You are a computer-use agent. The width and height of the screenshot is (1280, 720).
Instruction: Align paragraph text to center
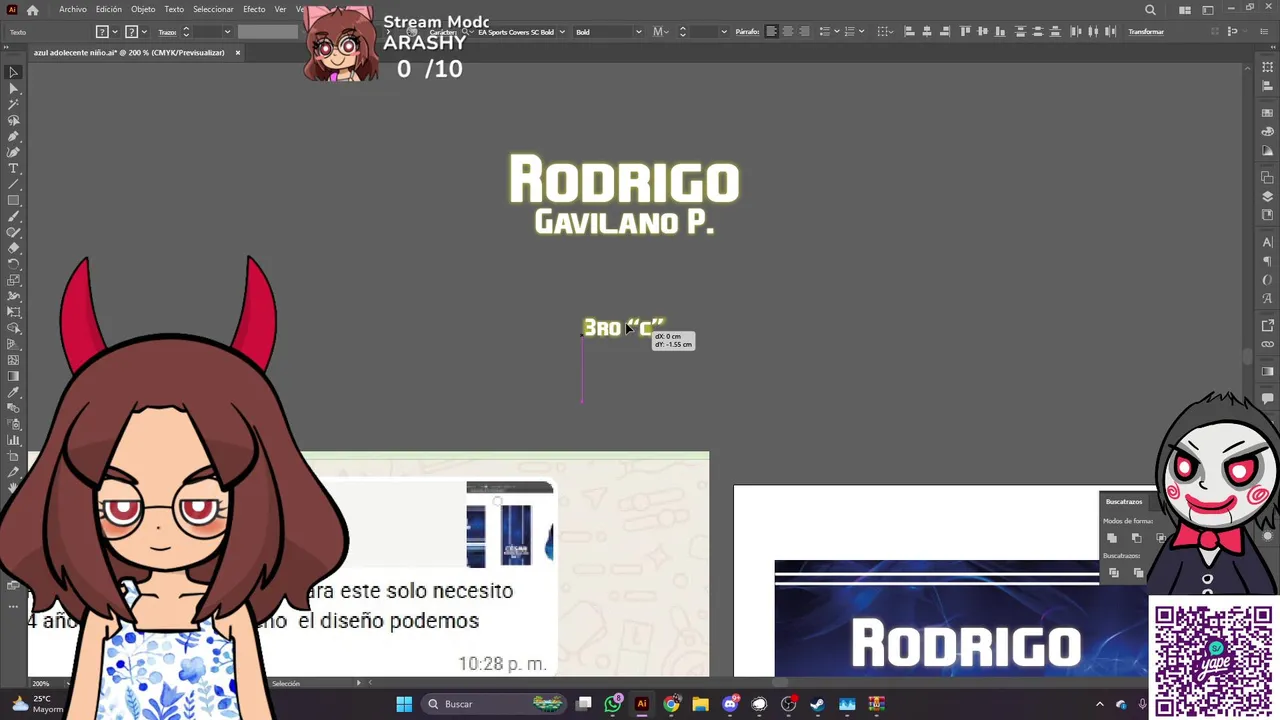pyautogui.click(x=788, y=32)
